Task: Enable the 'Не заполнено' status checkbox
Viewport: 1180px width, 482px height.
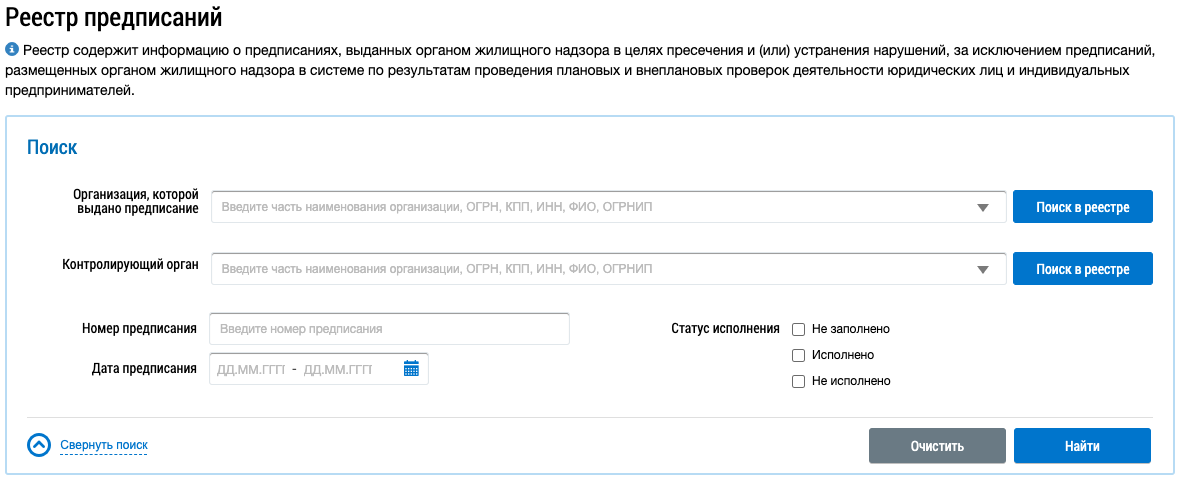Action: (x=798, y=329)
